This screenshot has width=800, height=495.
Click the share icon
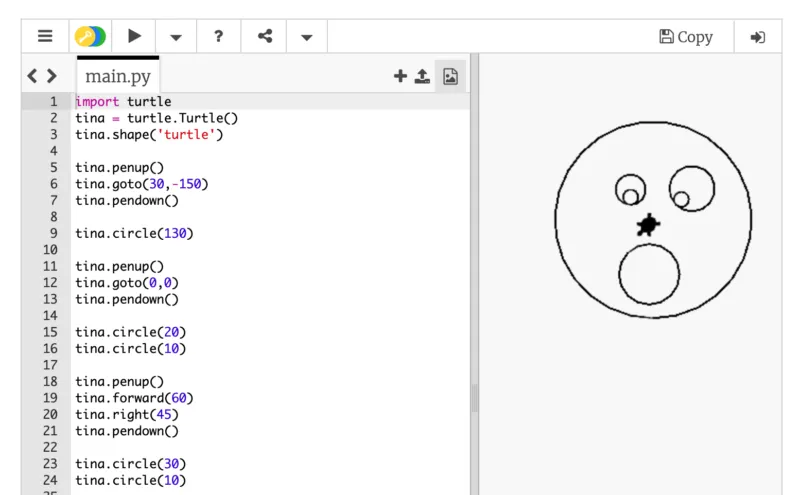click(265, 37)
